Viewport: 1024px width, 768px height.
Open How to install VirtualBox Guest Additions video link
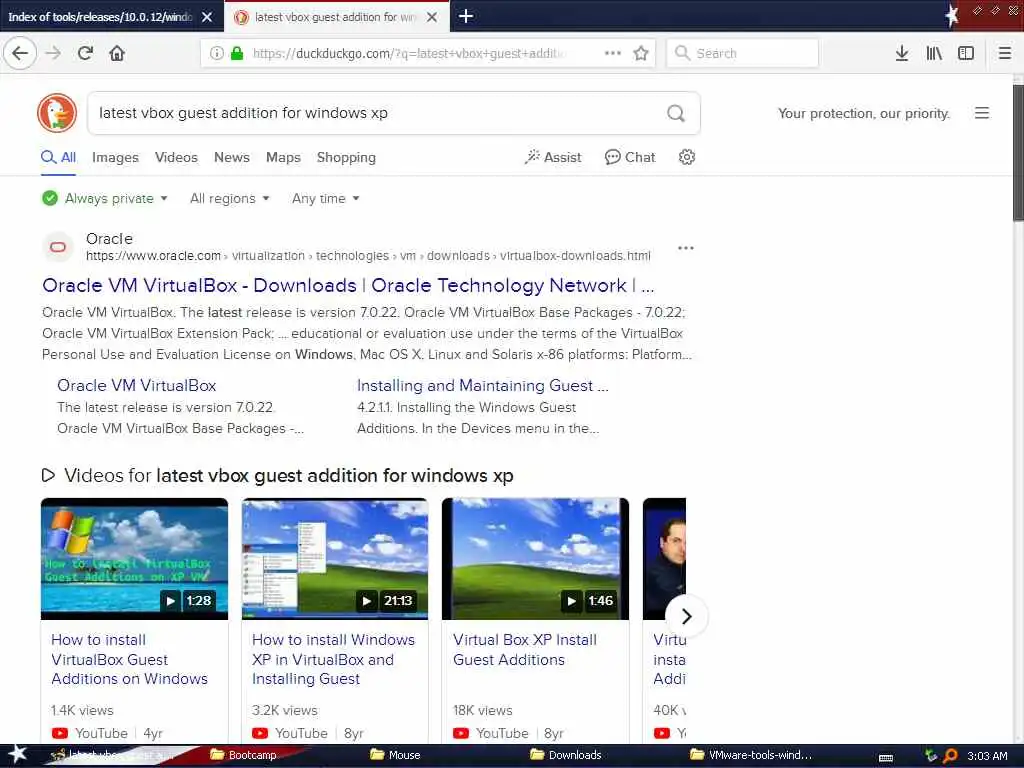[x=129, y=659]
